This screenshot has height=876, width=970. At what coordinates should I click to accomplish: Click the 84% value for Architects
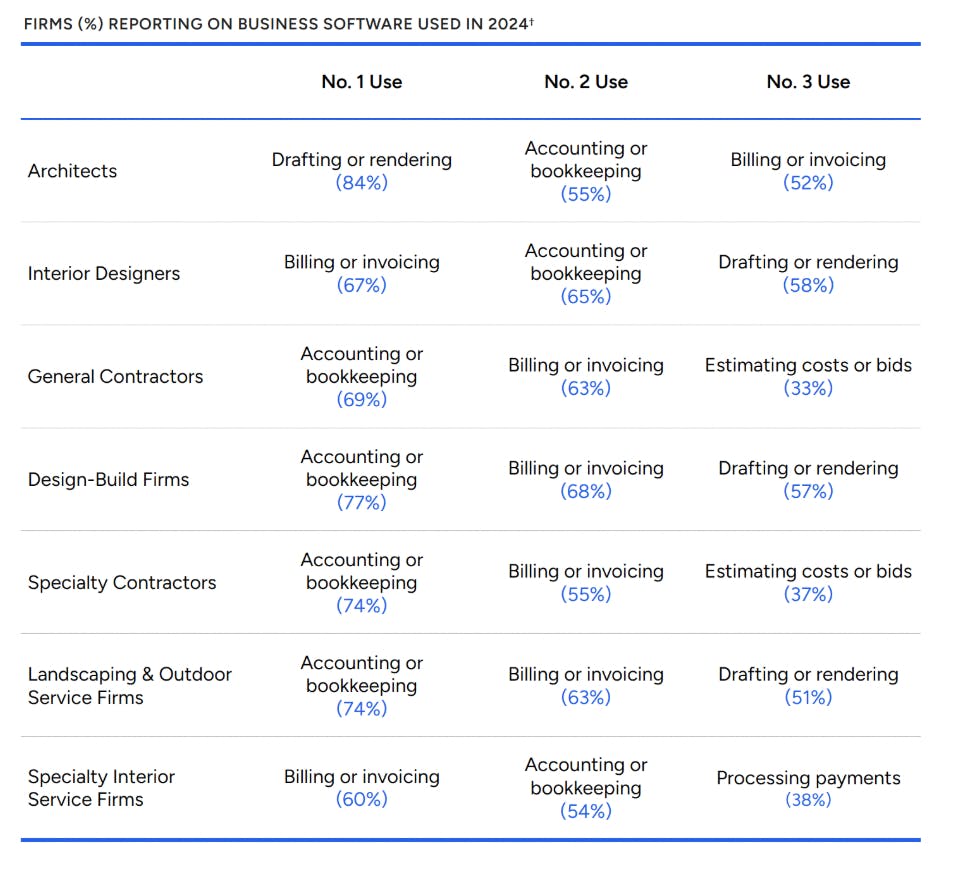pos(362,183)
